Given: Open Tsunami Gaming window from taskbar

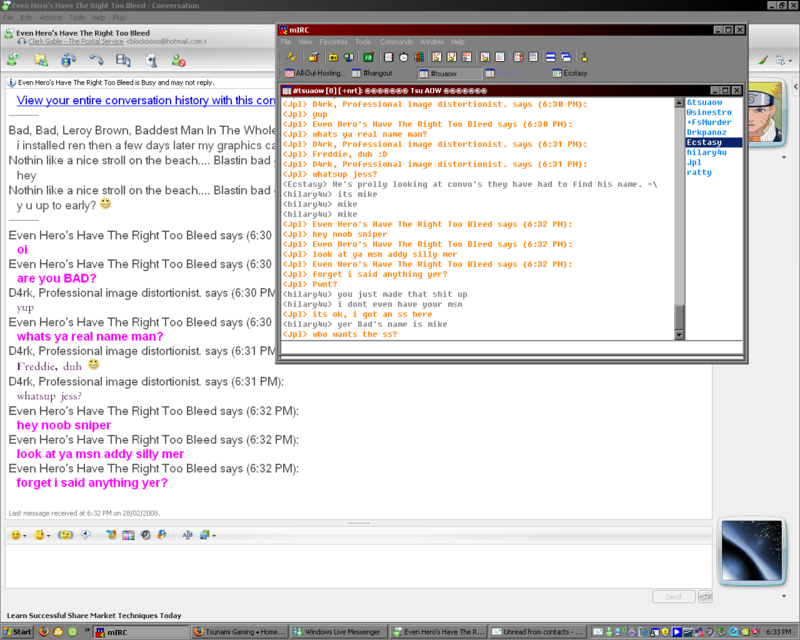Looking at the screenshot, I should point(239,632).
